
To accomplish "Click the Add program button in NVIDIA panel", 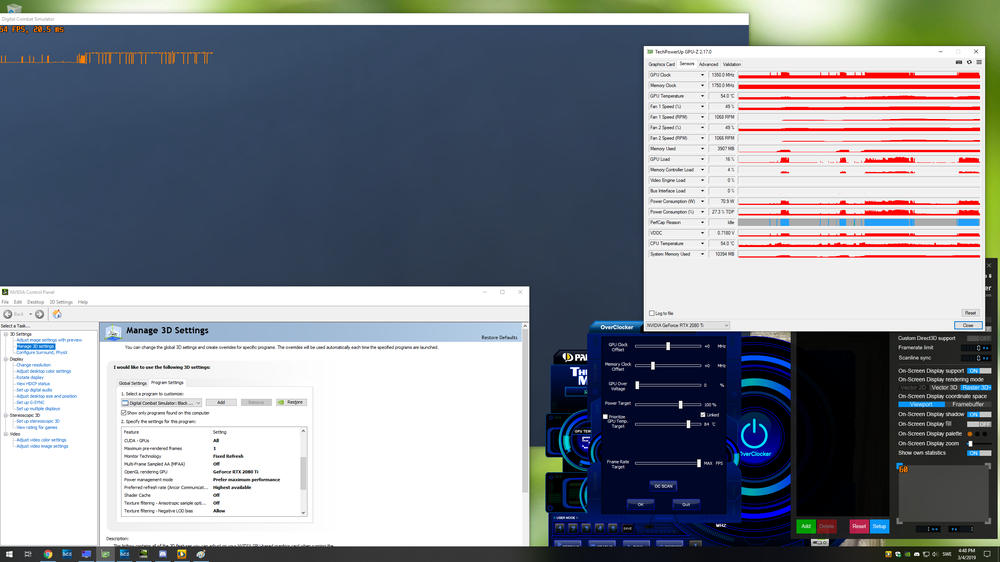I will (221, 403).
